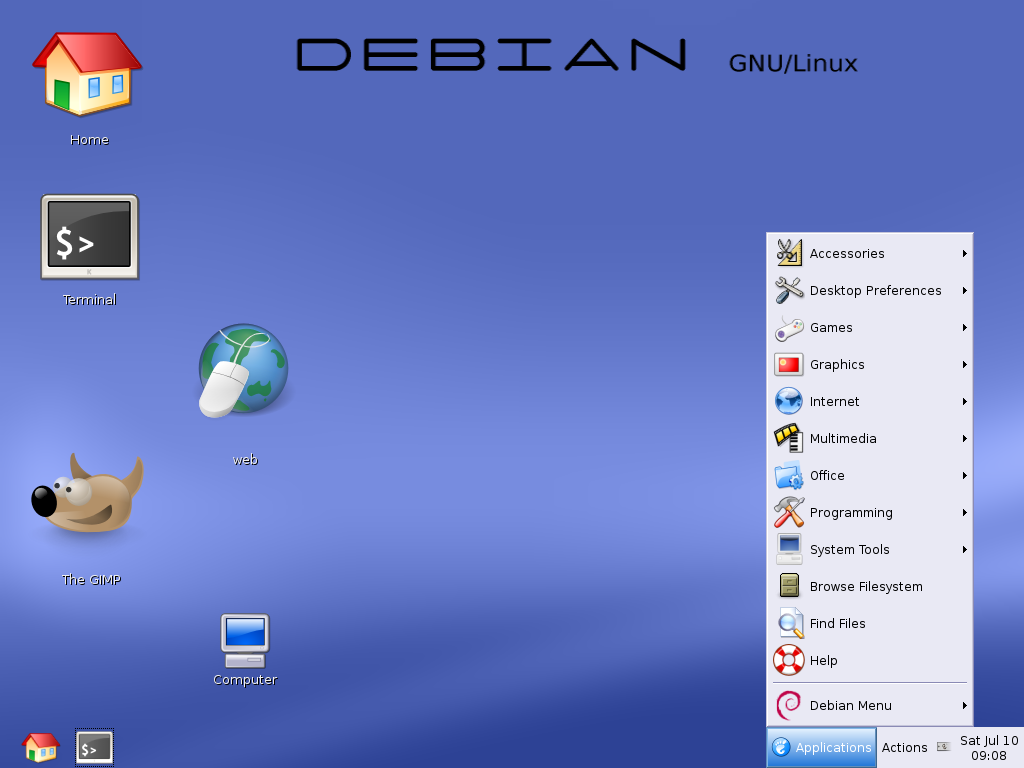The width and height of the screenshot is (1024, 768).
Task: Open the Office menu entry
Action: [870, 475]
